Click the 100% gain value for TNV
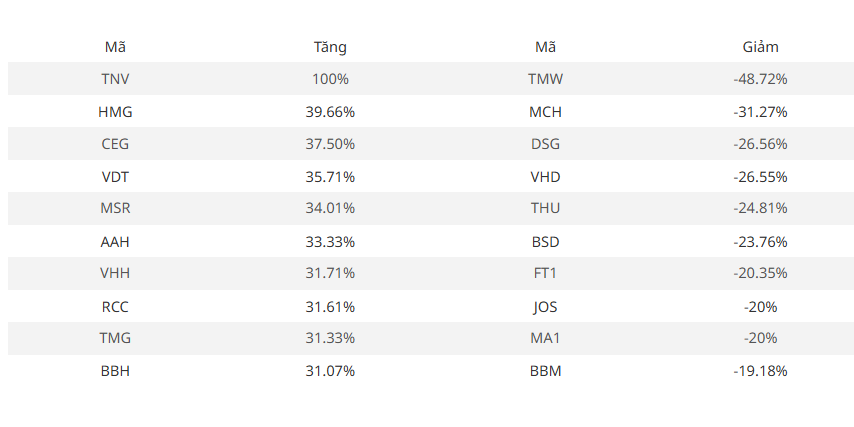This screenshot has width=854, height=427. [x=330, y=79]
